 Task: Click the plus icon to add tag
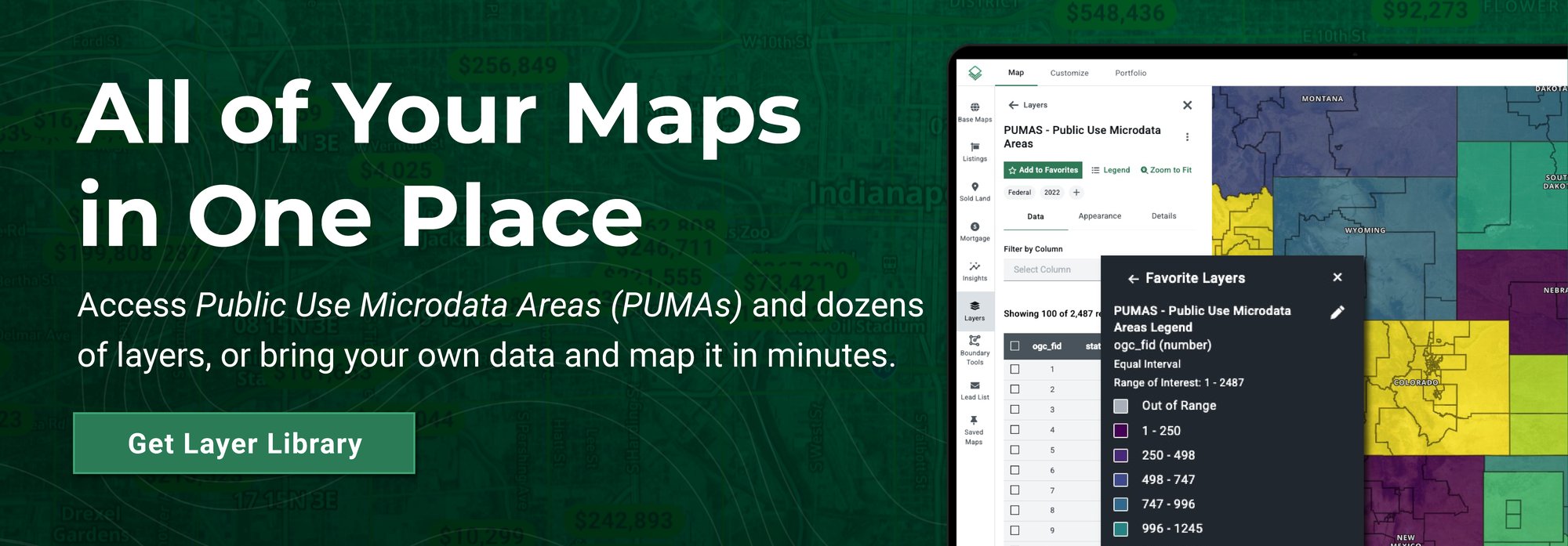pyautogui.click(x=1076, y=193)
